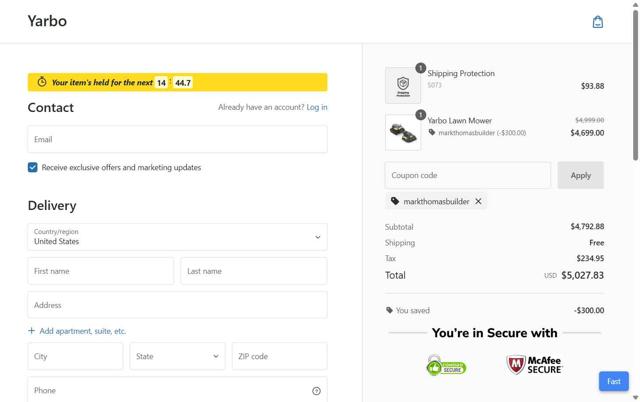Open the shopping bag cart icon
This screenshot has width=640, height=402.
[598, 22]
